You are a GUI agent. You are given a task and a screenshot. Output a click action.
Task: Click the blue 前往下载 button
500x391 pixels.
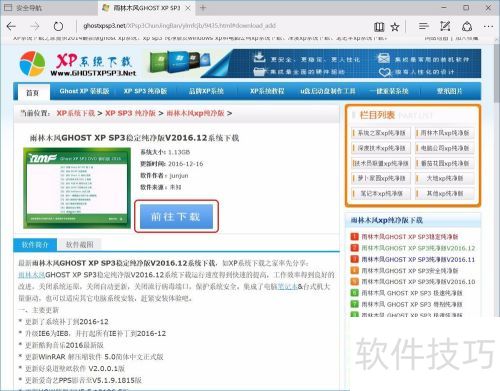click(176, 216)
